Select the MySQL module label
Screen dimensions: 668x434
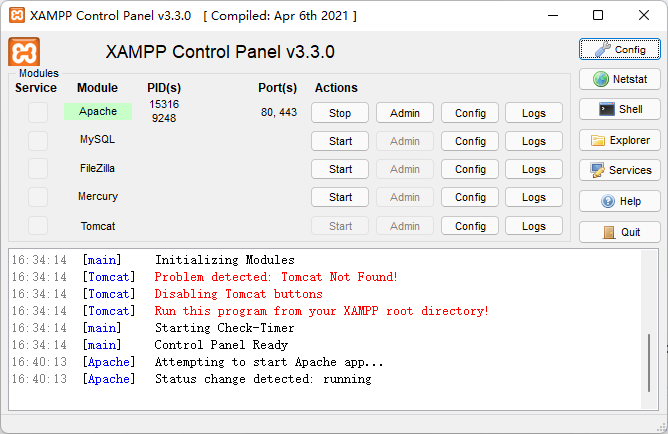(98, 139)
